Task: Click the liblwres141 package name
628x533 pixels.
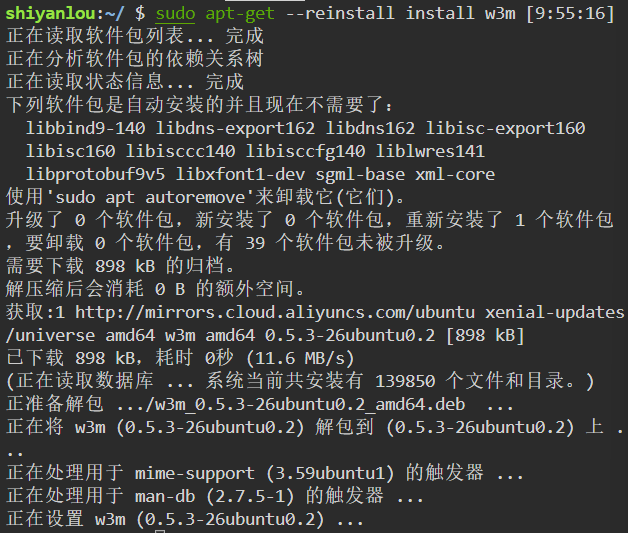Action: (x=430, y=151)
